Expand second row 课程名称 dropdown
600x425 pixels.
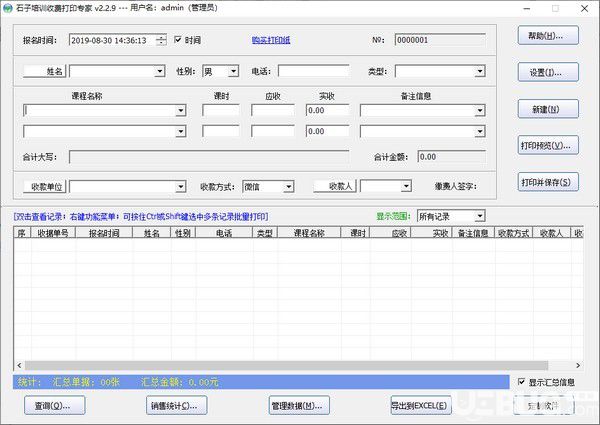[x=181, y=132]
